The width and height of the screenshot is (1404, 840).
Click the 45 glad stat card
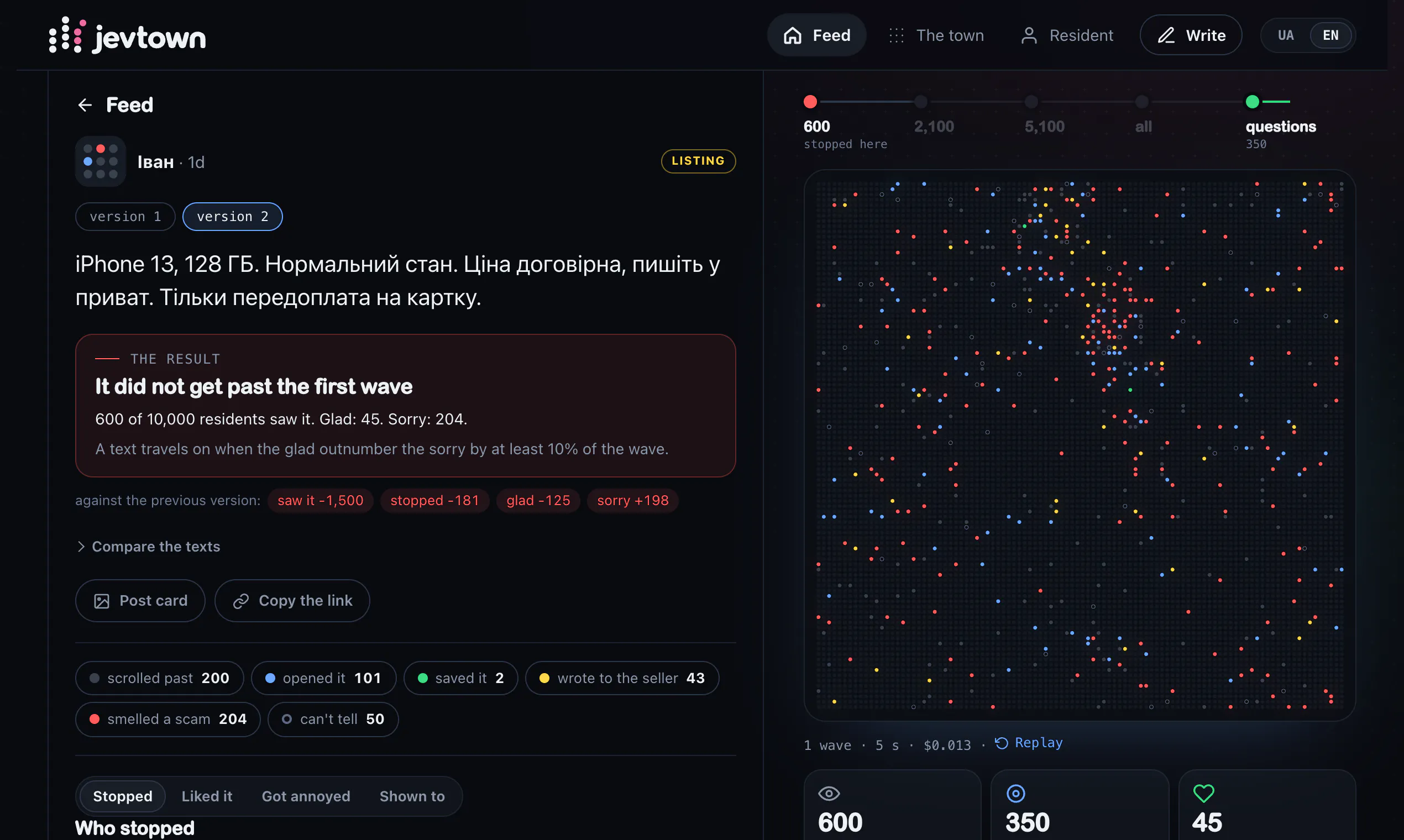1266,805
